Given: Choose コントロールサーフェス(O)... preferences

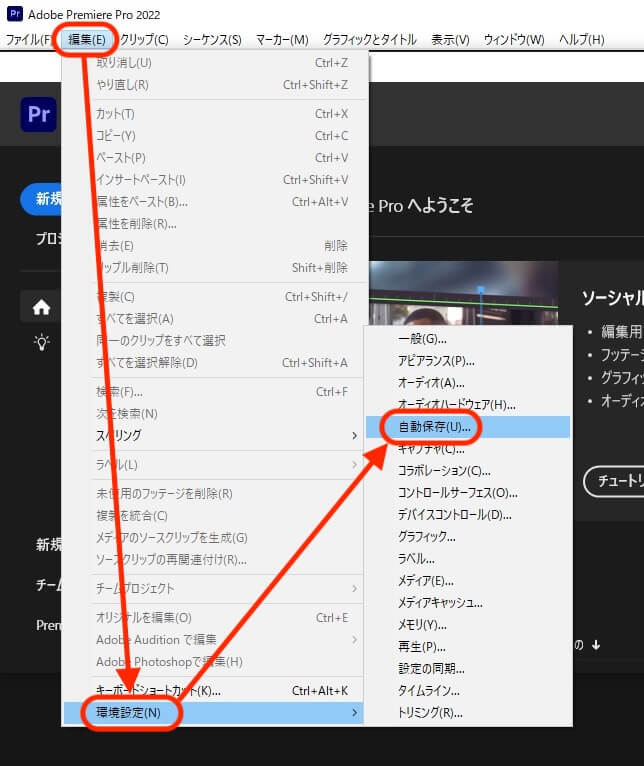Looking at the screenshot, I should (468, 493).
